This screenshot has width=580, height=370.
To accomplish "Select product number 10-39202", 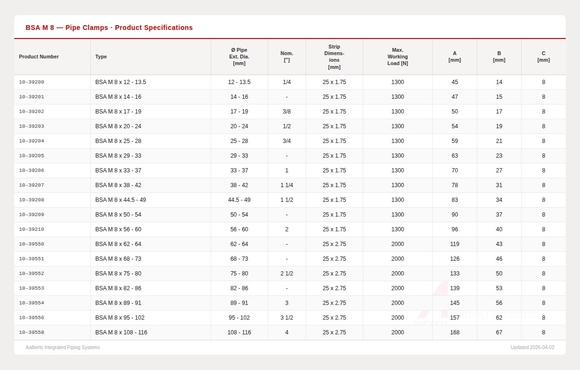I will point(31,111).
